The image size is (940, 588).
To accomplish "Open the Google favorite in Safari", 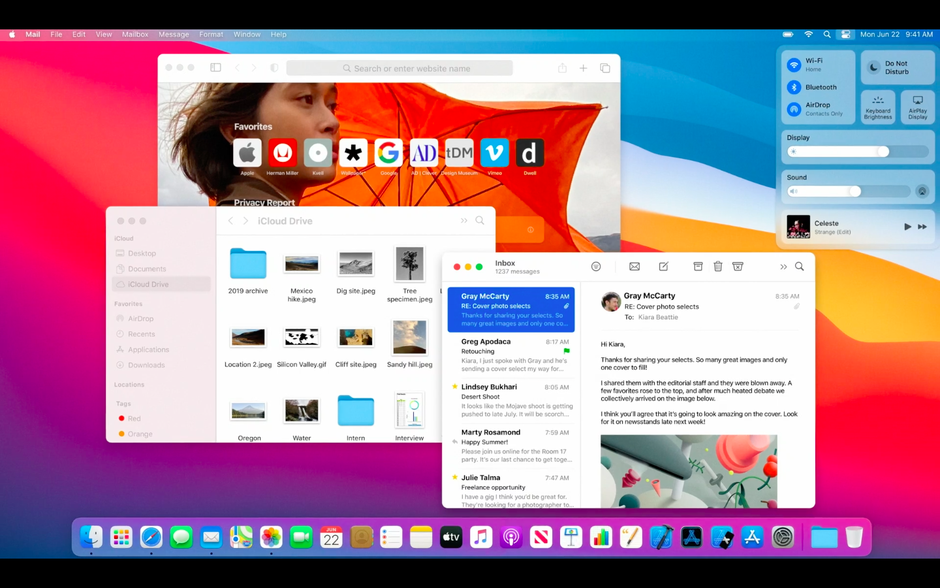I will (x=388, y=154).
